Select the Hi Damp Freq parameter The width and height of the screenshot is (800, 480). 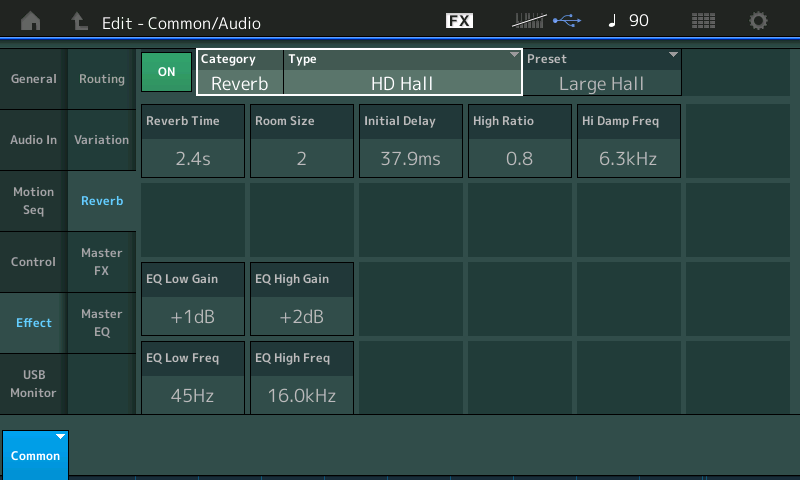pyautogui.click(x=629, y=141)
